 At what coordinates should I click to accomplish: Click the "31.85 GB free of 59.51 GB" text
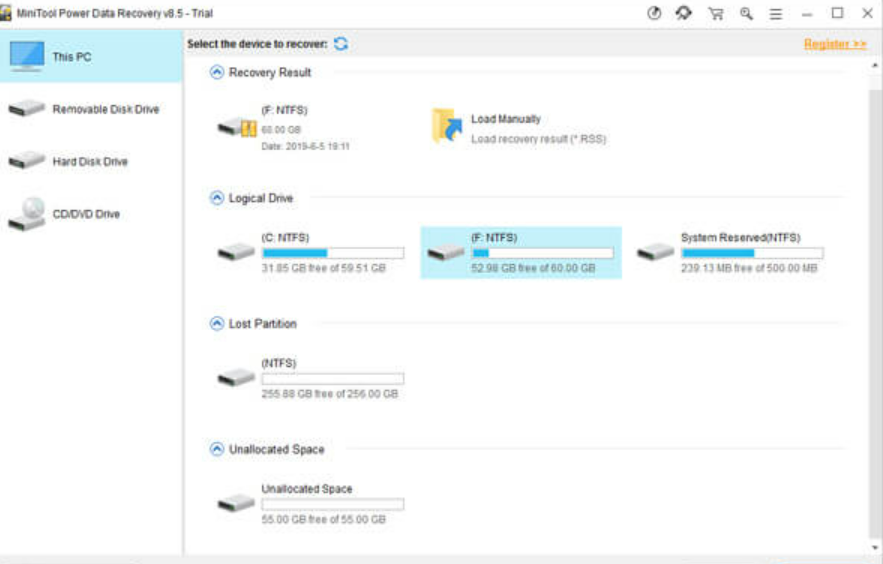(324, 268)
